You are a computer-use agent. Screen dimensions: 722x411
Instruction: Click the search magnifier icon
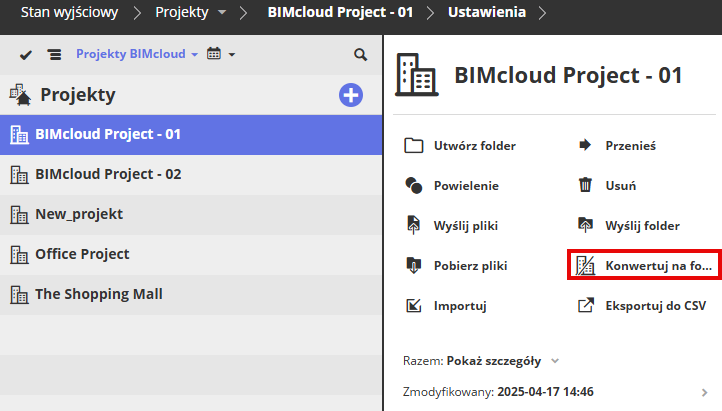click(360, 54)
